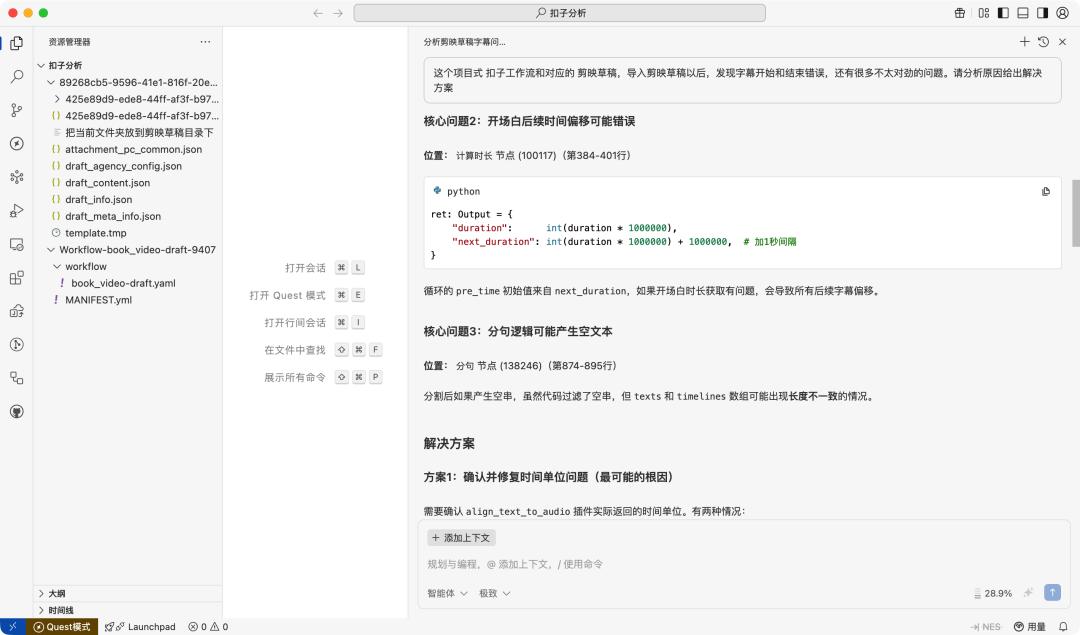1080x635 pixels.
Task: Open the 智能体 mode dropdown
Action: (446, 593)
